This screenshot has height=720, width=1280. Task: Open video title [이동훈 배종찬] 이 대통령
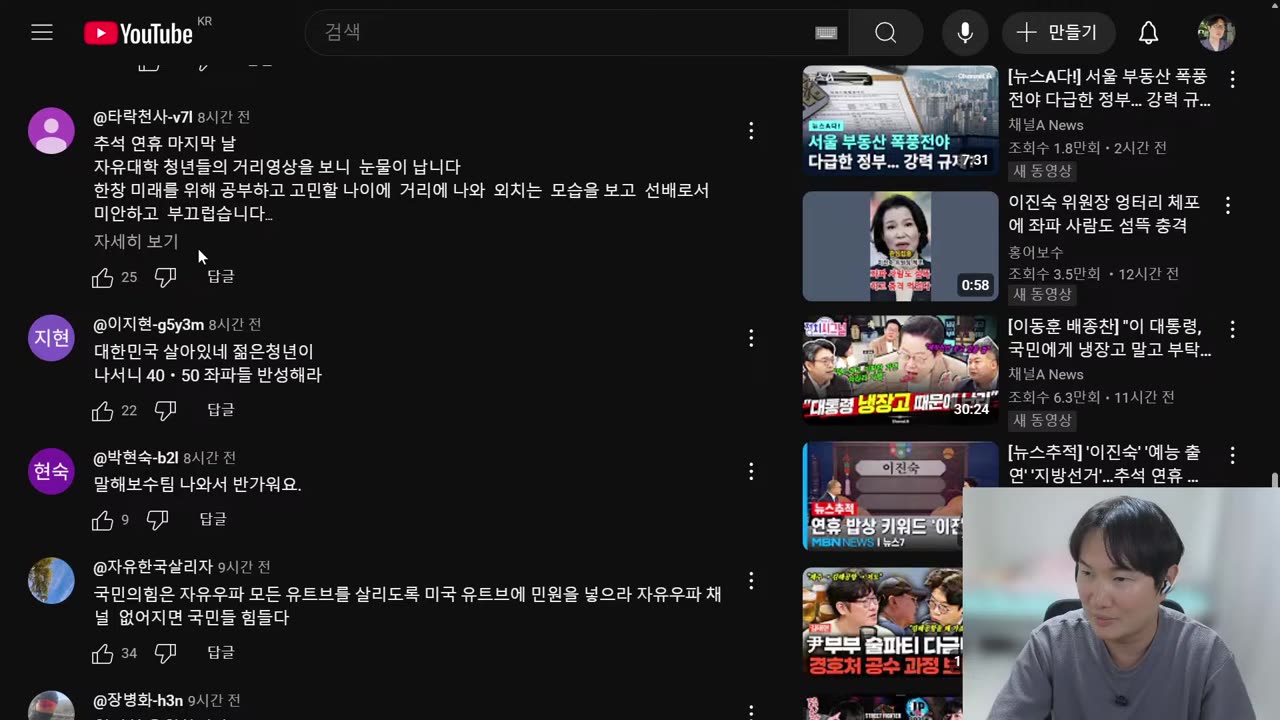pos(1109,338)
